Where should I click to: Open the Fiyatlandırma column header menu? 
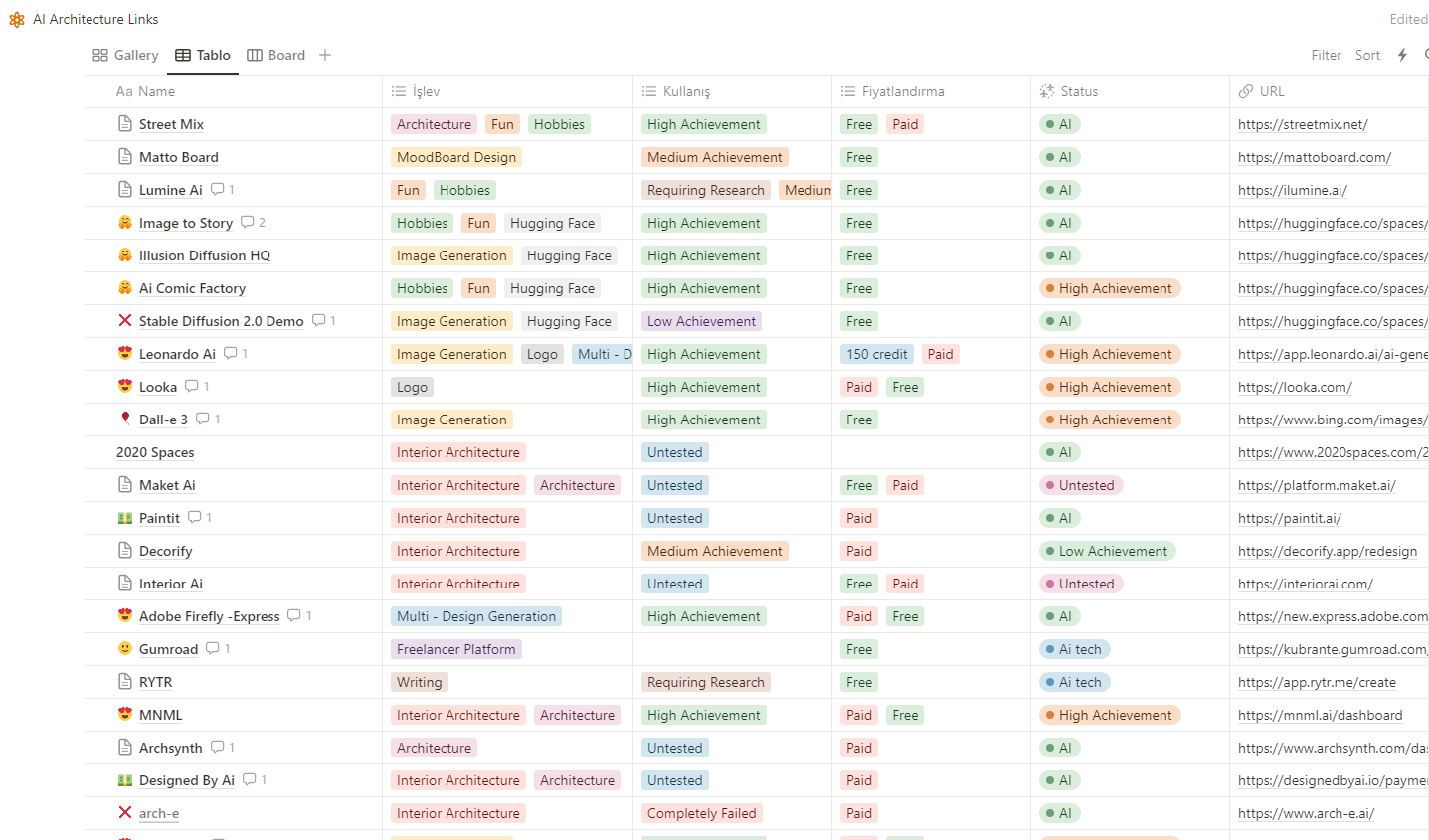point(931,91)
